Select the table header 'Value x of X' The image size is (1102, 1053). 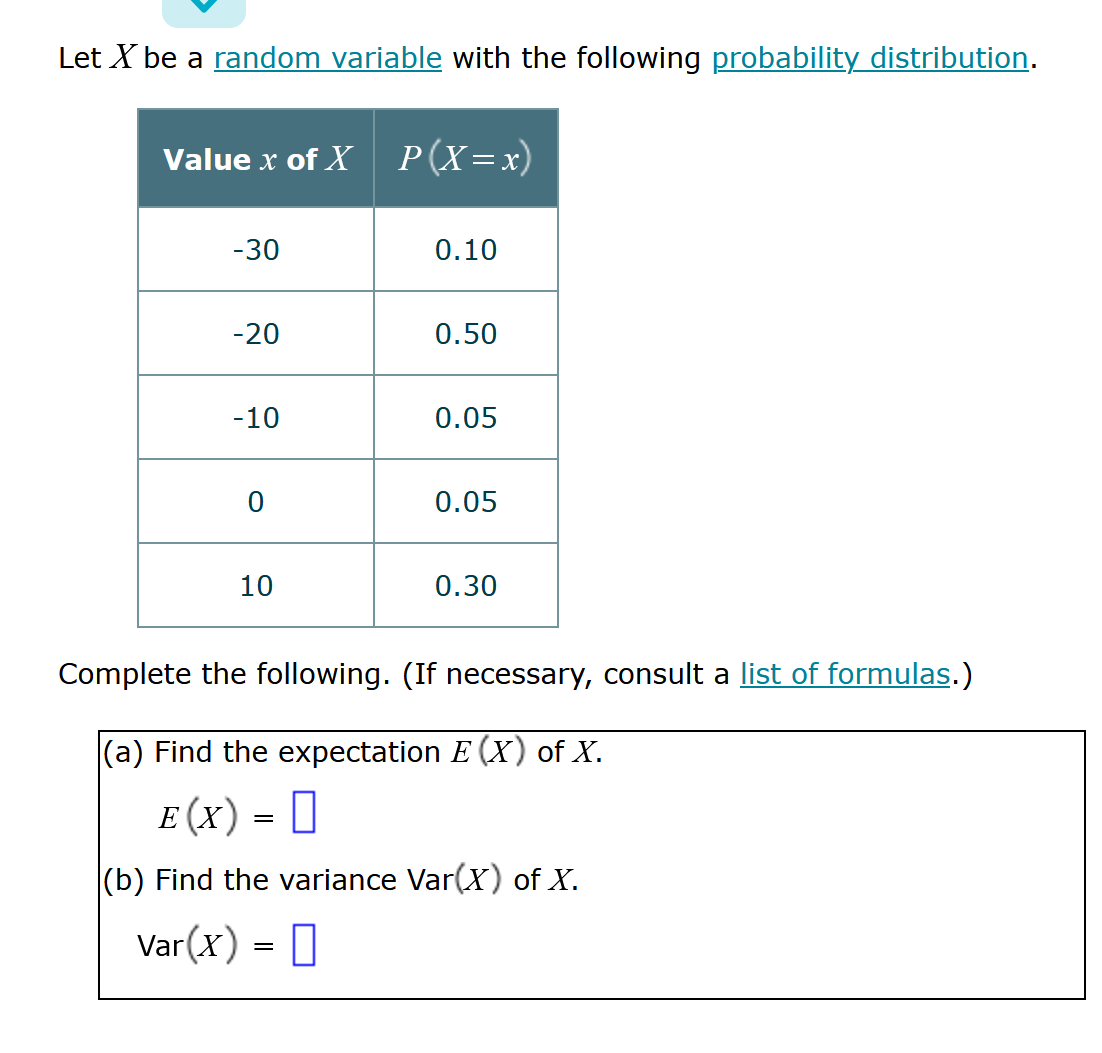point(255,158)
